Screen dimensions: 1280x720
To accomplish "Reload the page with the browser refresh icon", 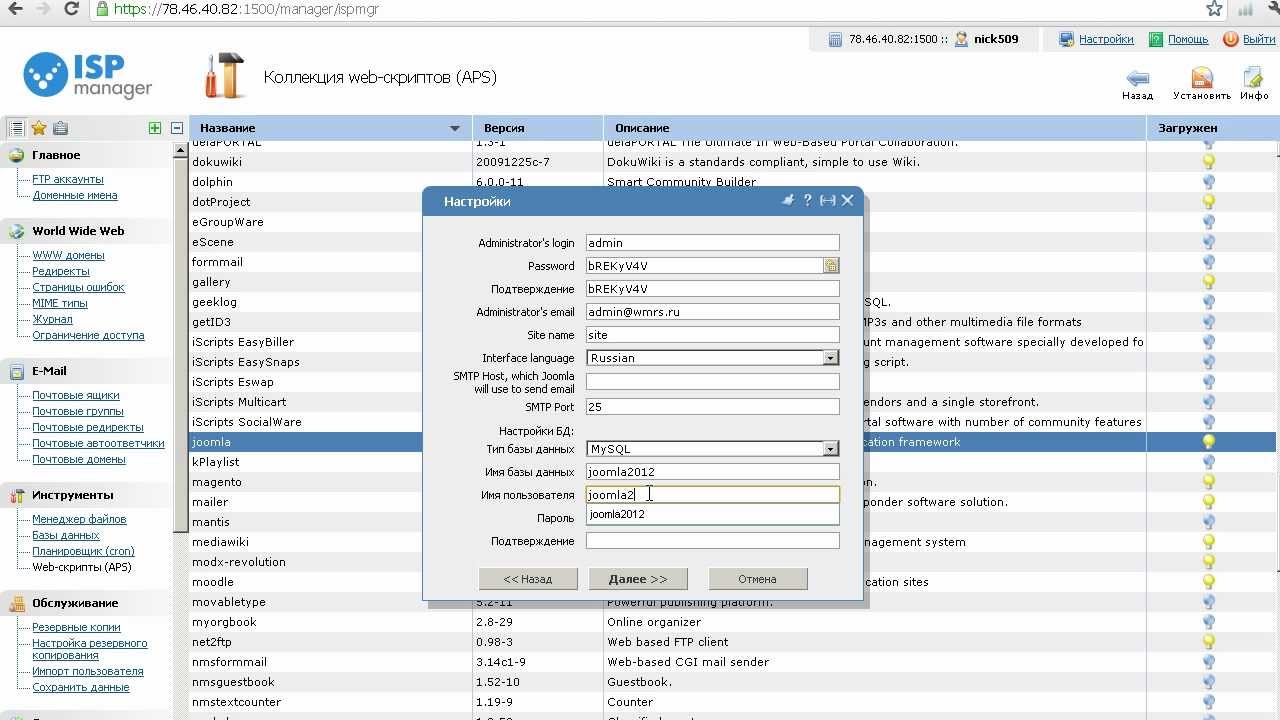I will click(72, 9).
